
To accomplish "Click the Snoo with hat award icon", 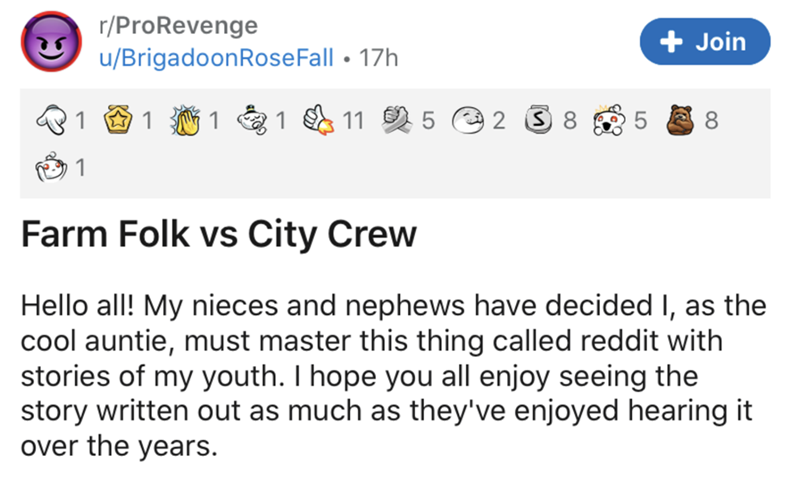I will (256, 123).
